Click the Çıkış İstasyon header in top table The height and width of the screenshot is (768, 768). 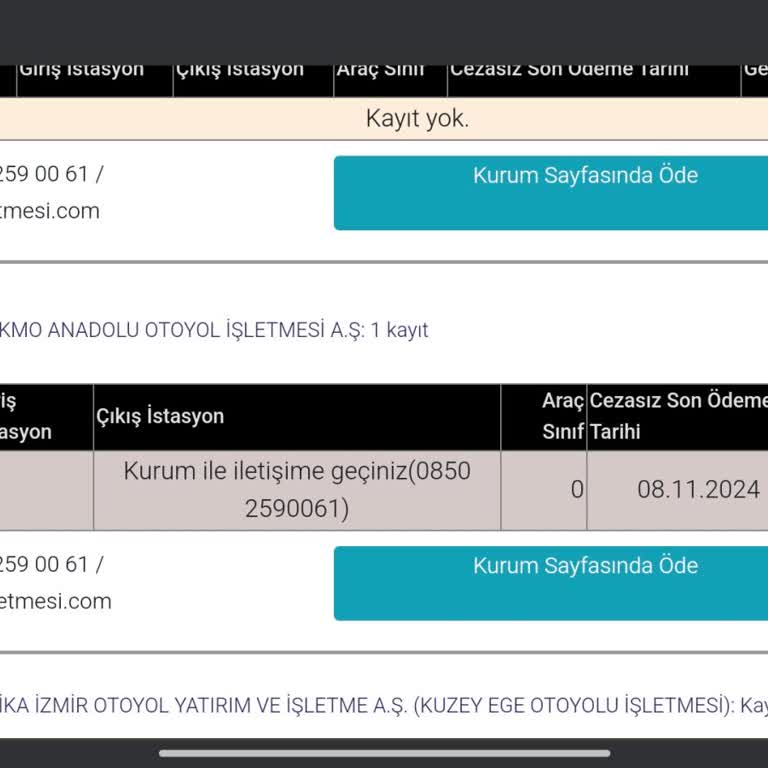(253, 81)
